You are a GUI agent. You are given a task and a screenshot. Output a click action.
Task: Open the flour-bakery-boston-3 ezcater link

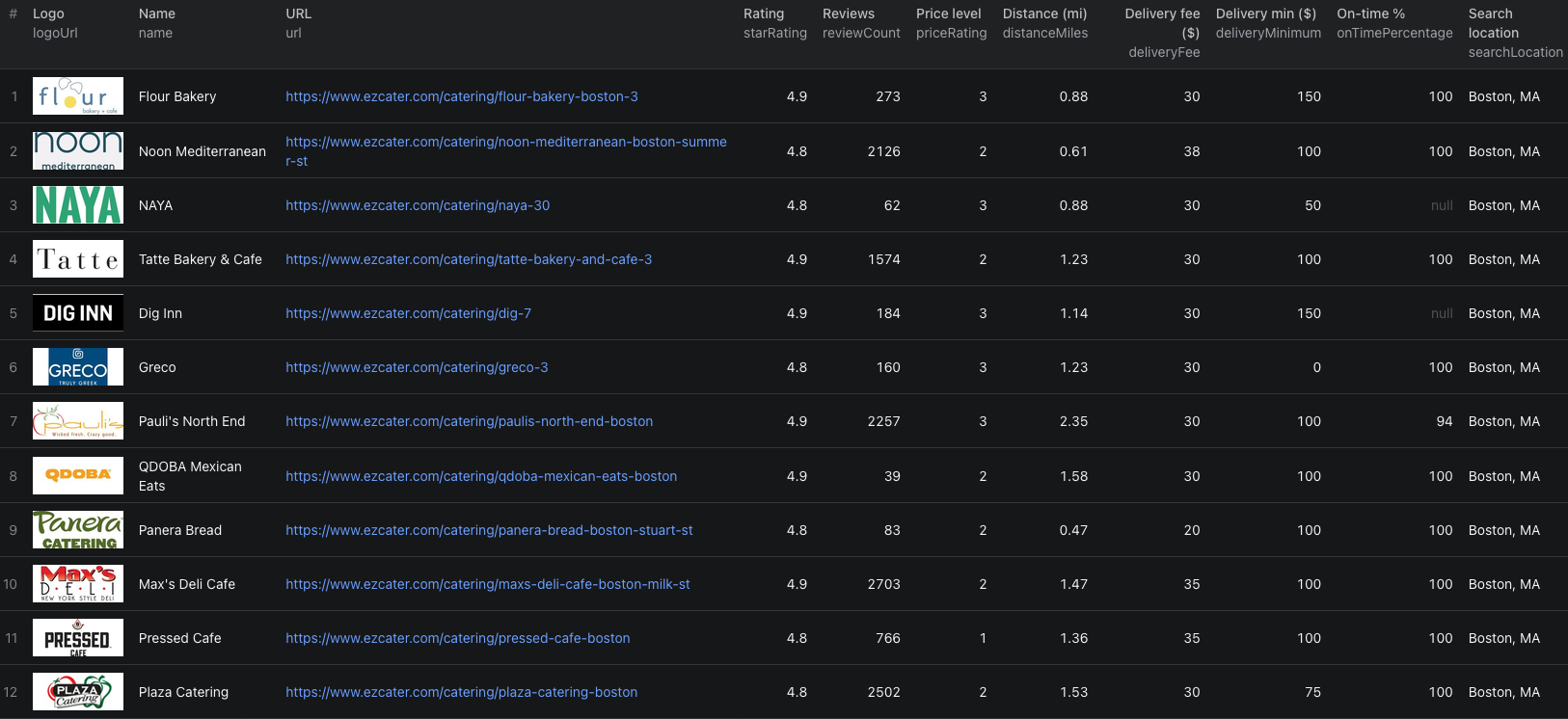(x=462, y=96)
